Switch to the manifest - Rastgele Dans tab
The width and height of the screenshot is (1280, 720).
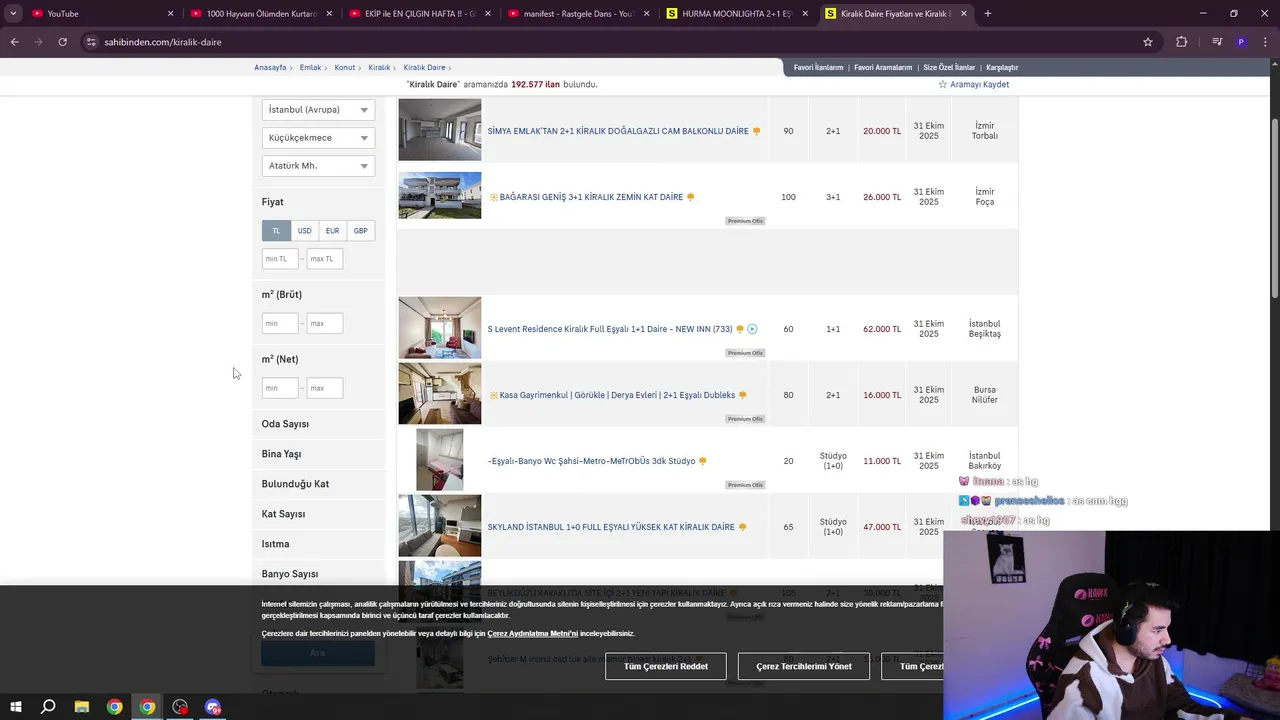(577, 14)
